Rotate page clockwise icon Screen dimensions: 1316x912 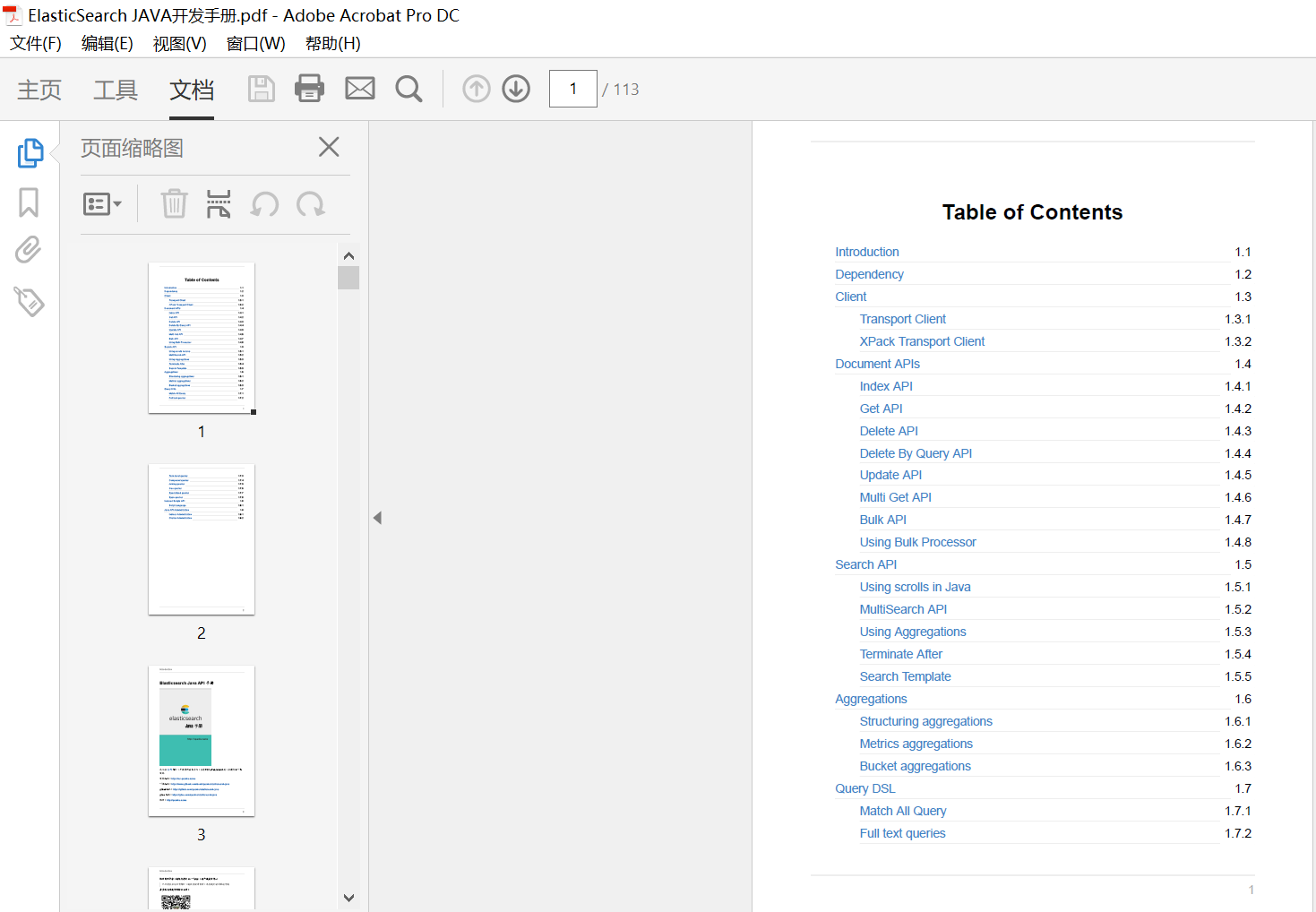tap(311, 204)
